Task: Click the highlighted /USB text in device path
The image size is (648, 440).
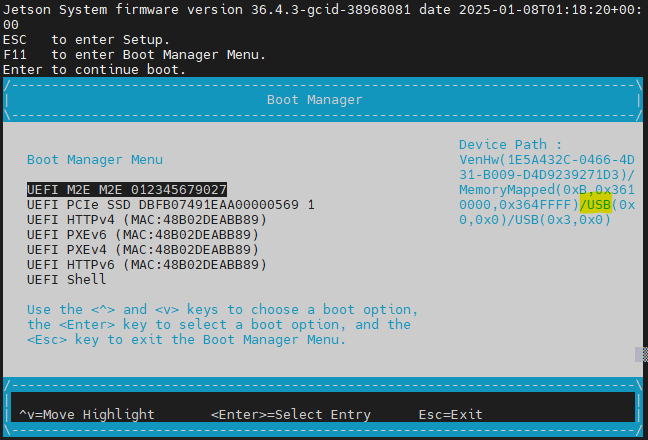Action: point(596,205)
